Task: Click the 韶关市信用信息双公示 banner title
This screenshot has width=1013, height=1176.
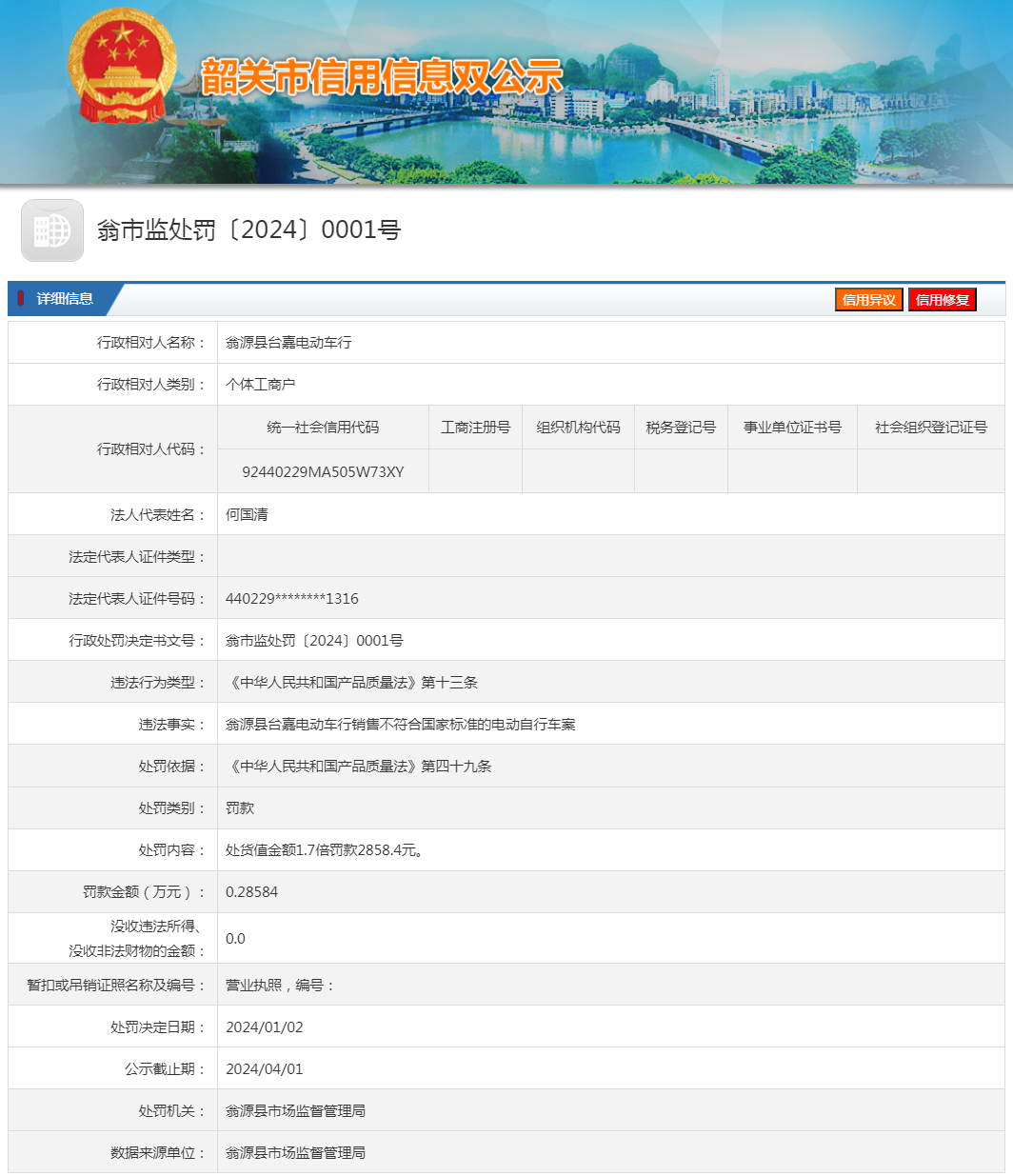Action: [381, 77]
